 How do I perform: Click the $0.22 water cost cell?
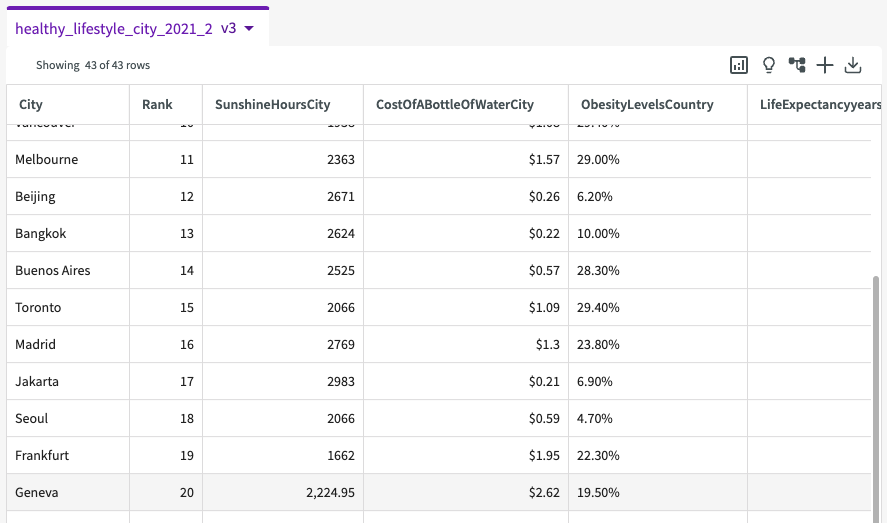coord(466,234)
